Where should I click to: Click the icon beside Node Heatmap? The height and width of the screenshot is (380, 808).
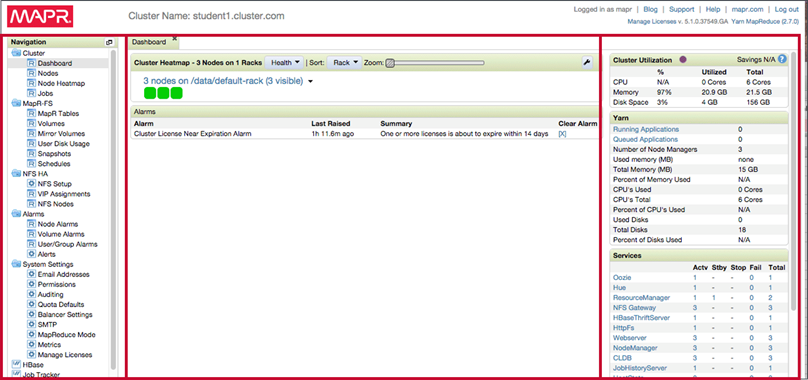point(31,83)
